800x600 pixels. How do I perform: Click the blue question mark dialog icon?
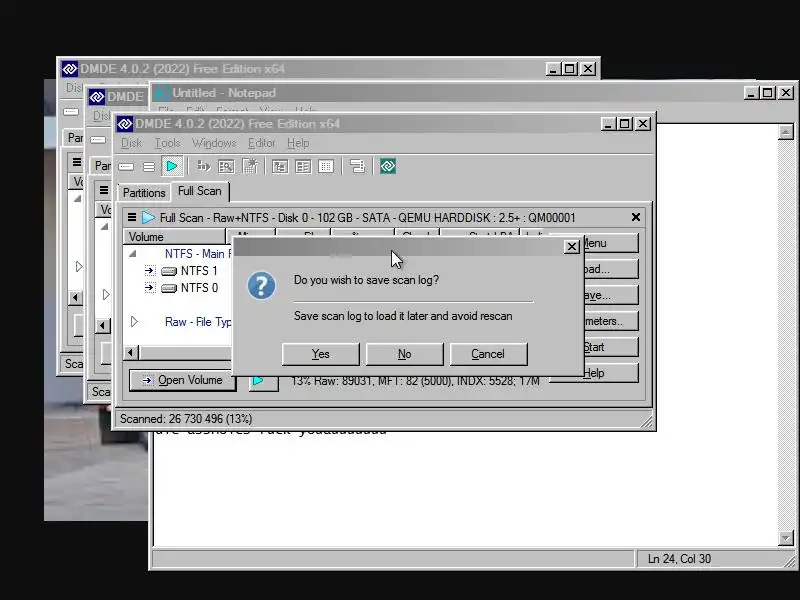point(261,286)
